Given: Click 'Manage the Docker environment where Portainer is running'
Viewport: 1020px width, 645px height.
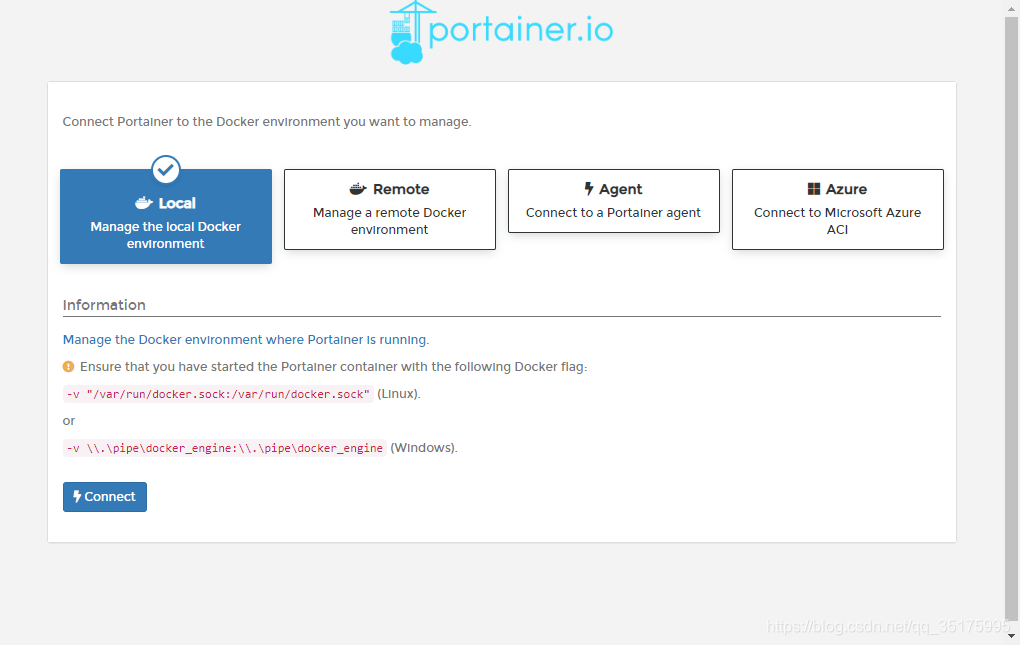Looking at the screenshot, I should click(246, 339).
